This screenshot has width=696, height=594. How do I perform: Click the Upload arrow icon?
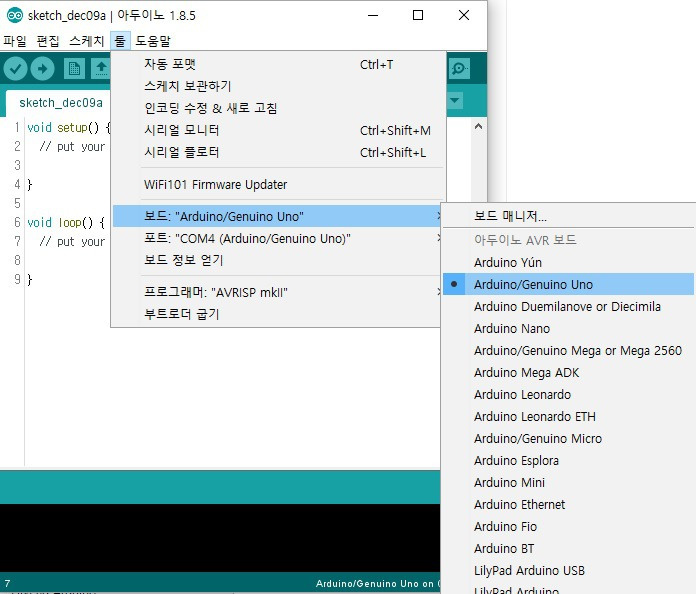42,68
